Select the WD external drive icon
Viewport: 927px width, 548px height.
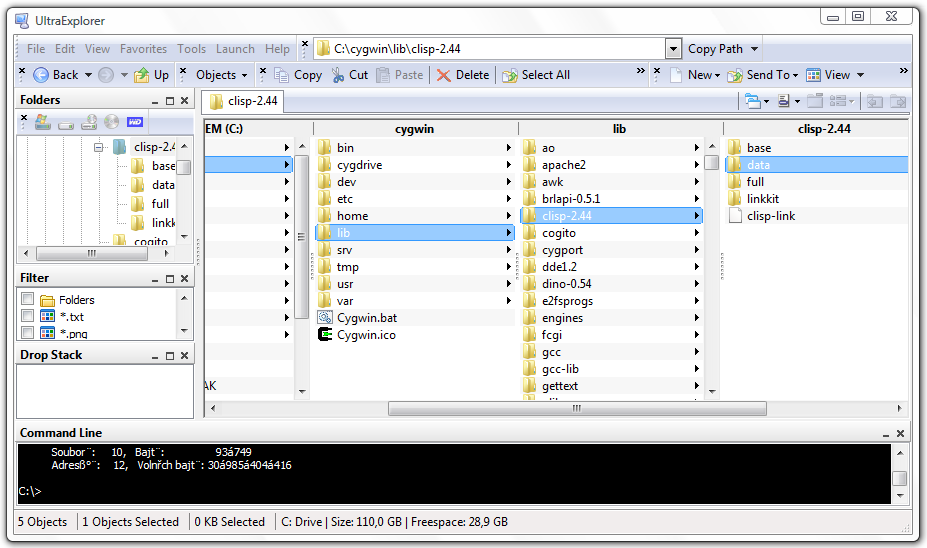tap(135, 122)
